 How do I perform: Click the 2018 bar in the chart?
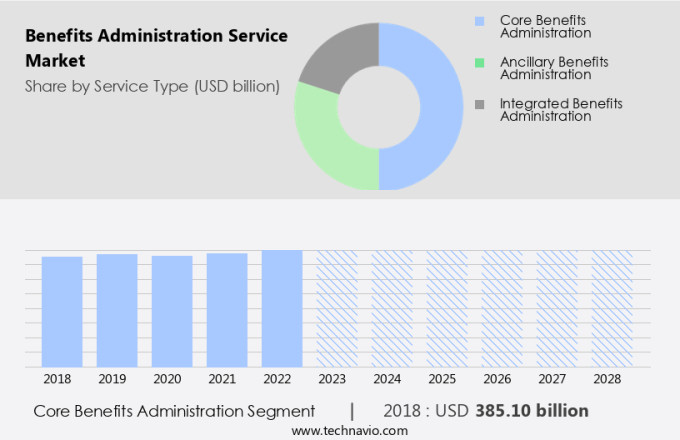[x=62, y=311]
